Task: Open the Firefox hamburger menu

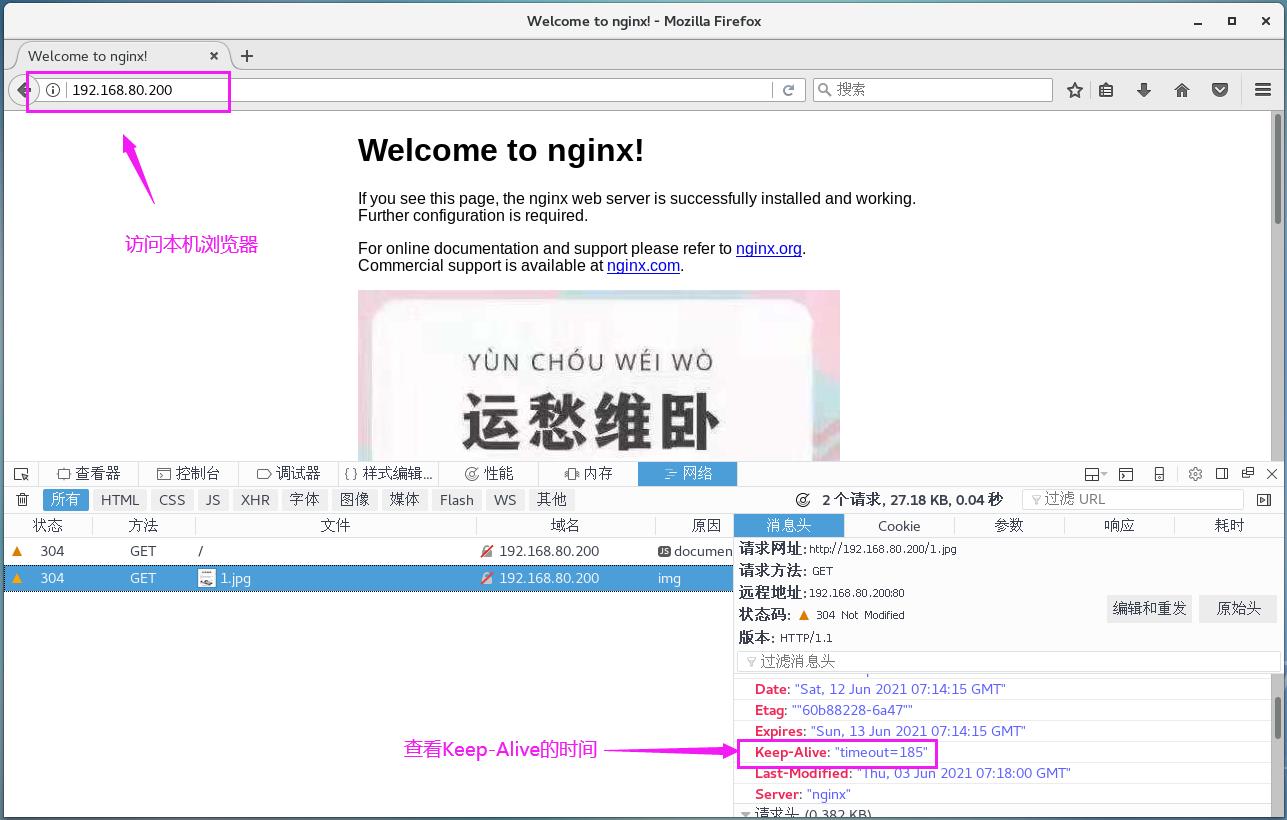Action: coord(1263,90)
